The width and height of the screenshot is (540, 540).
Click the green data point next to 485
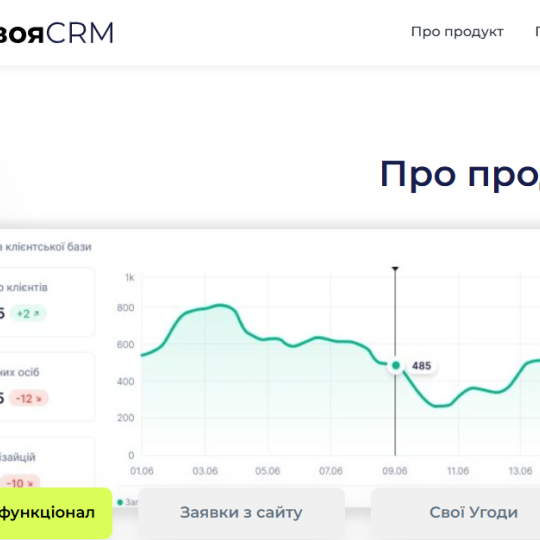pos(396,365)
